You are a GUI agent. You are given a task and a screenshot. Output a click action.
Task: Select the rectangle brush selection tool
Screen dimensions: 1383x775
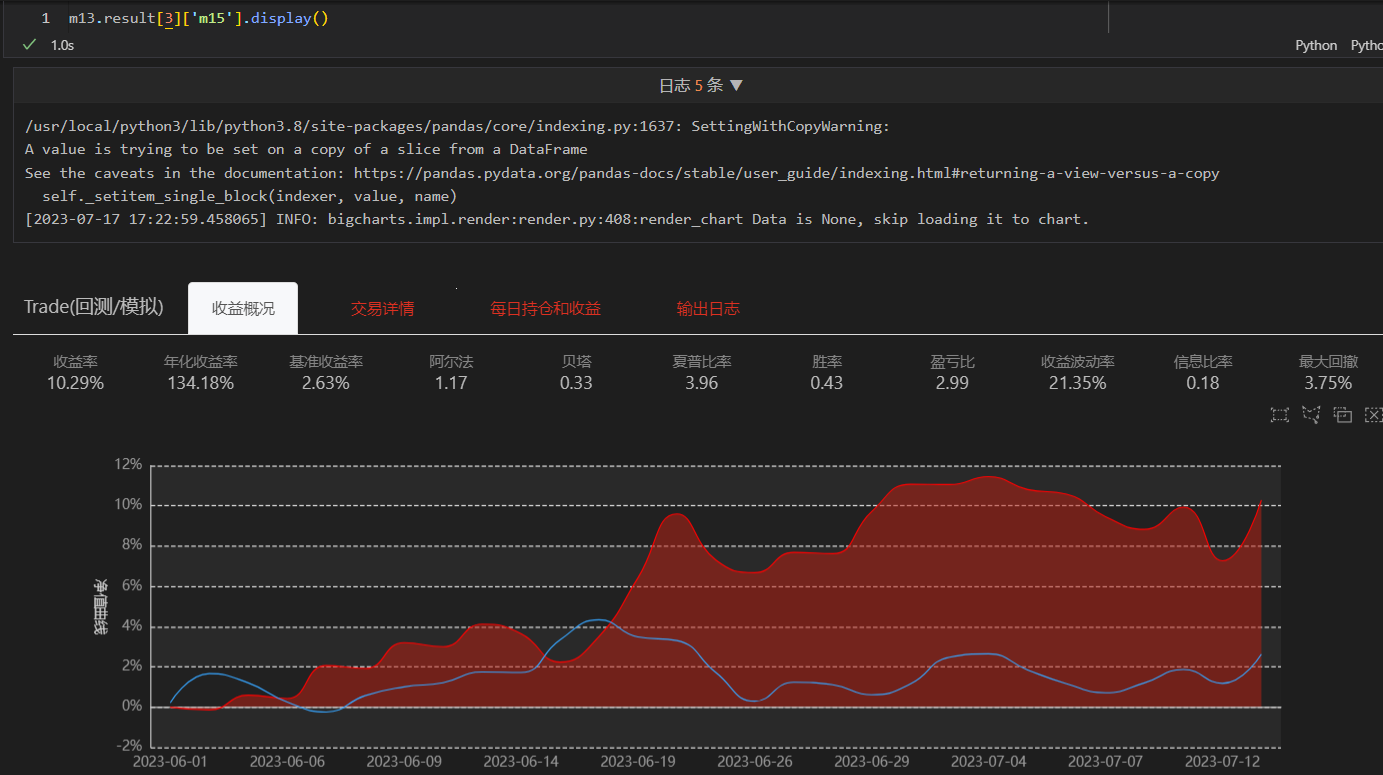[1279, 415]
